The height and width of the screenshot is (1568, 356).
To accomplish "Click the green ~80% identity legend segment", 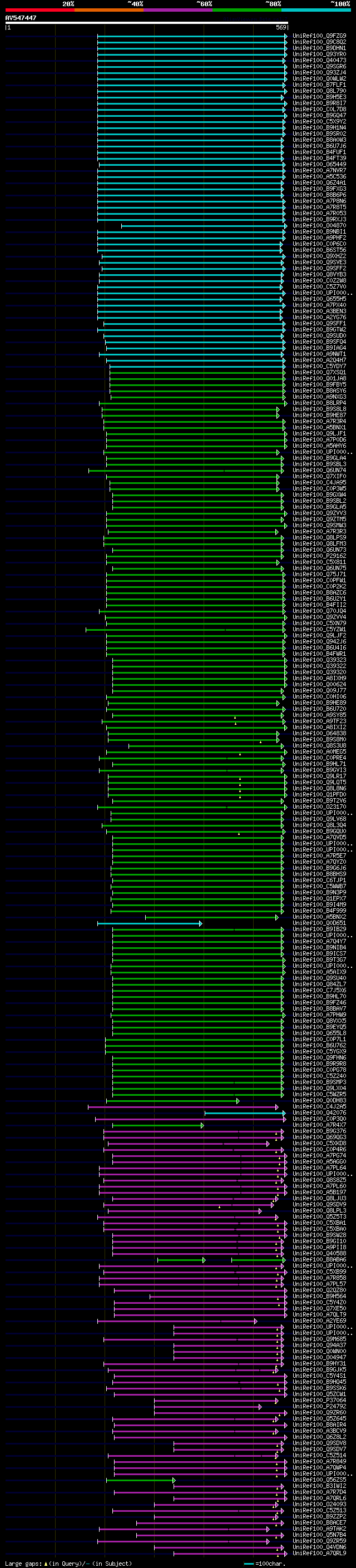I will (x=247, y=10).
